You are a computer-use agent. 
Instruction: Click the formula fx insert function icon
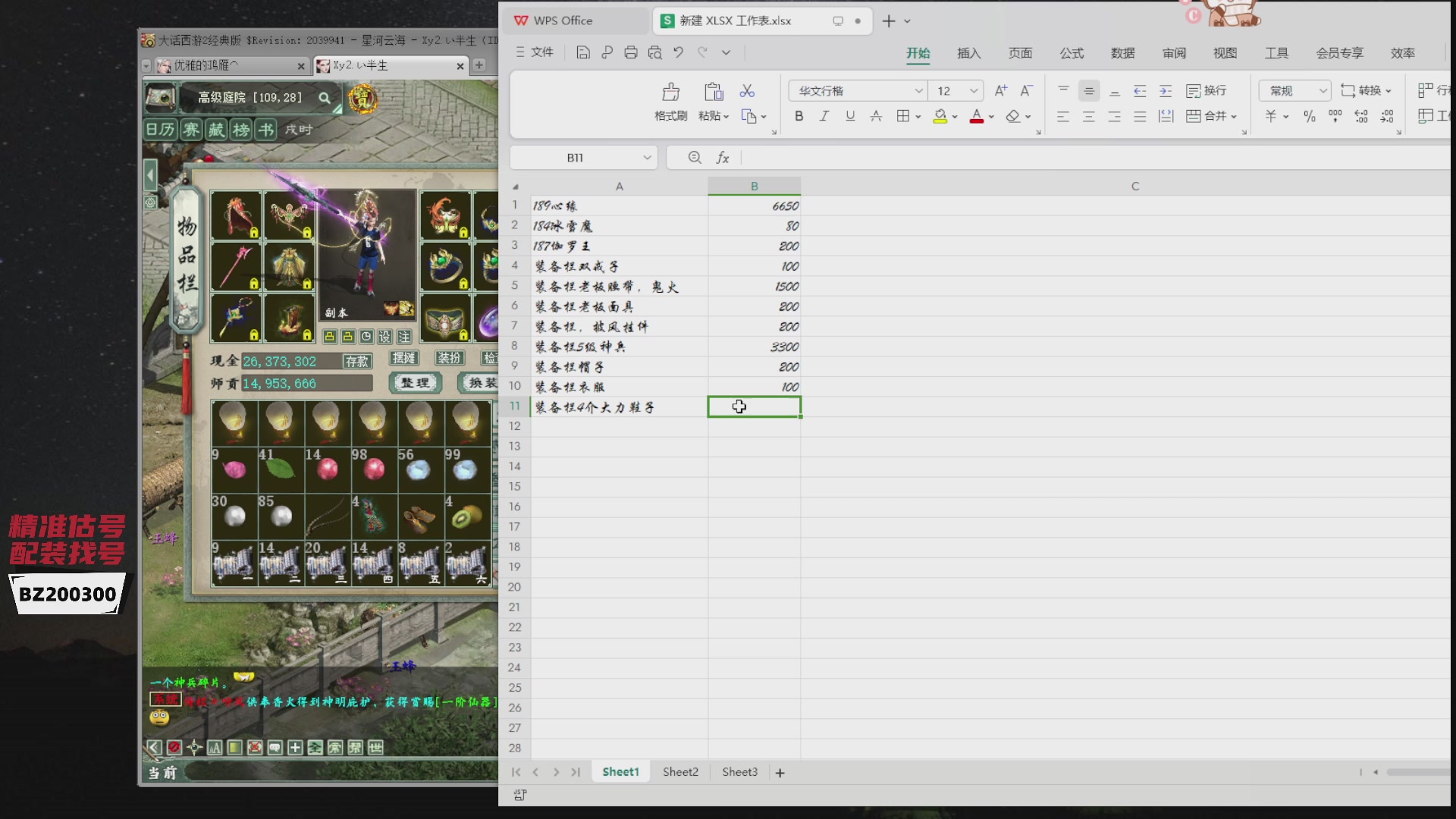coord(723,158)
